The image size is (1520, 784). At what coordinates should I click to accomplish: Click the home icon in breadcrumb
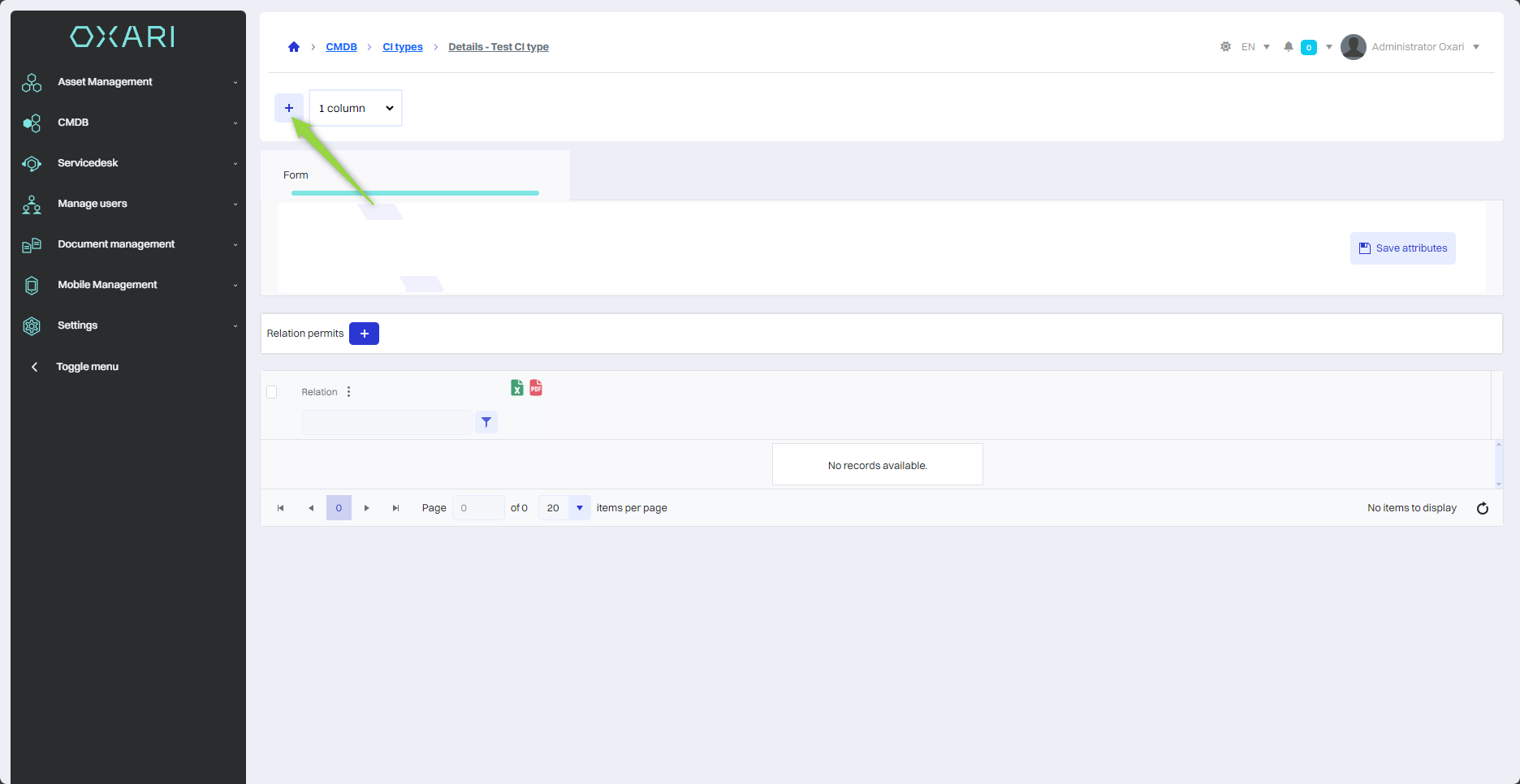[294, 47]
